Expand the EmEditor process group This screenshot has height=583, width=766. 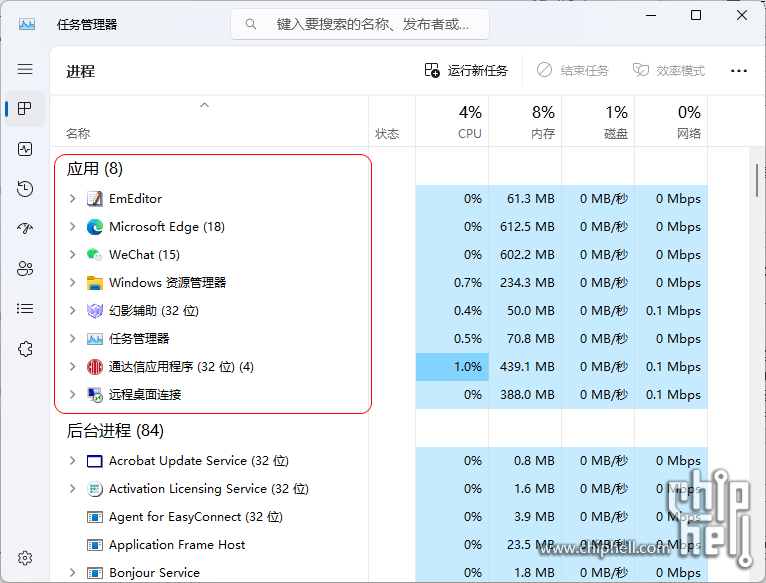click(72, 198)
